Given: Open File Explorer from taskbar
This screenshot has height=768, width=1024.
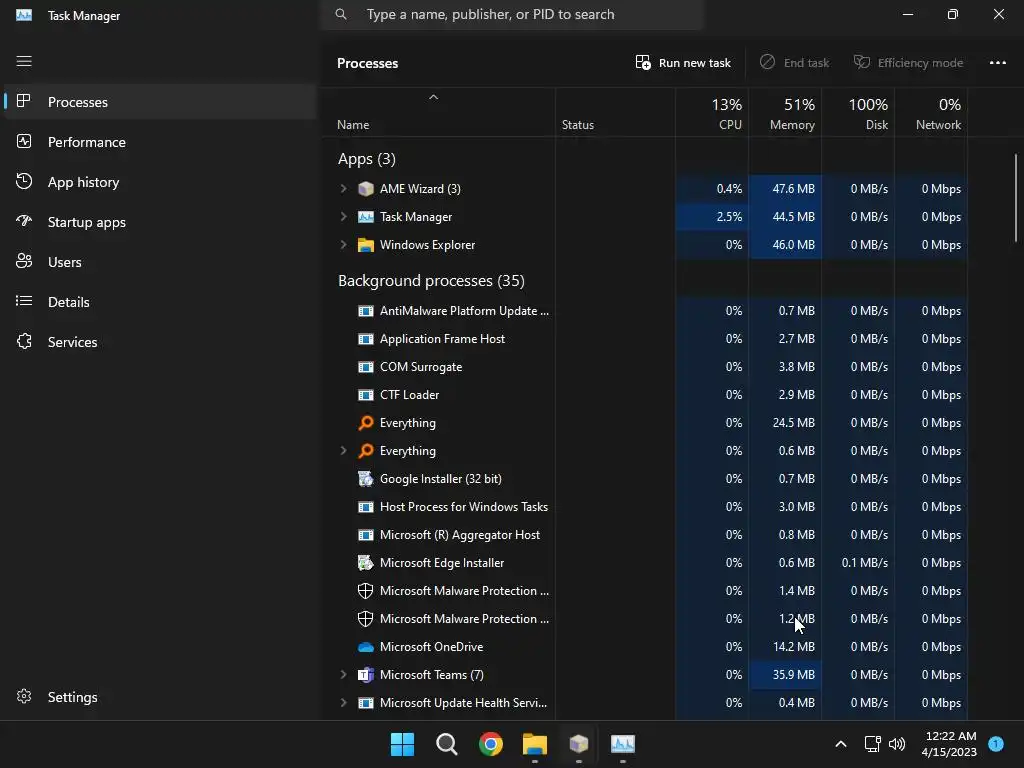Looking at the screenshot, I should click(x=535, y=744).
